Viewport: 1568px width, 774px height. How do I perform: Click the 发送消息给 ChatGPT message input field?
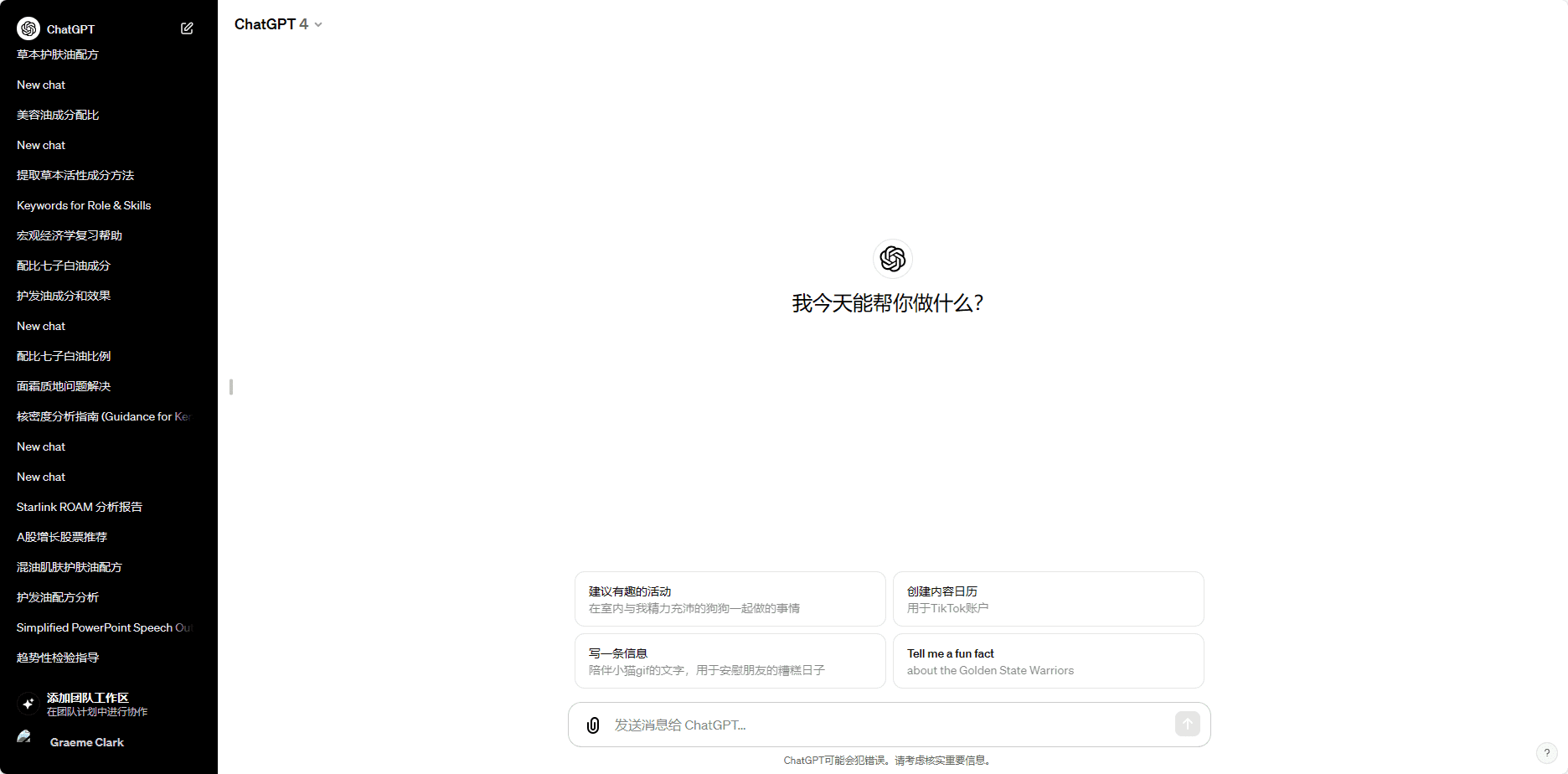click(x=890, y=725)
